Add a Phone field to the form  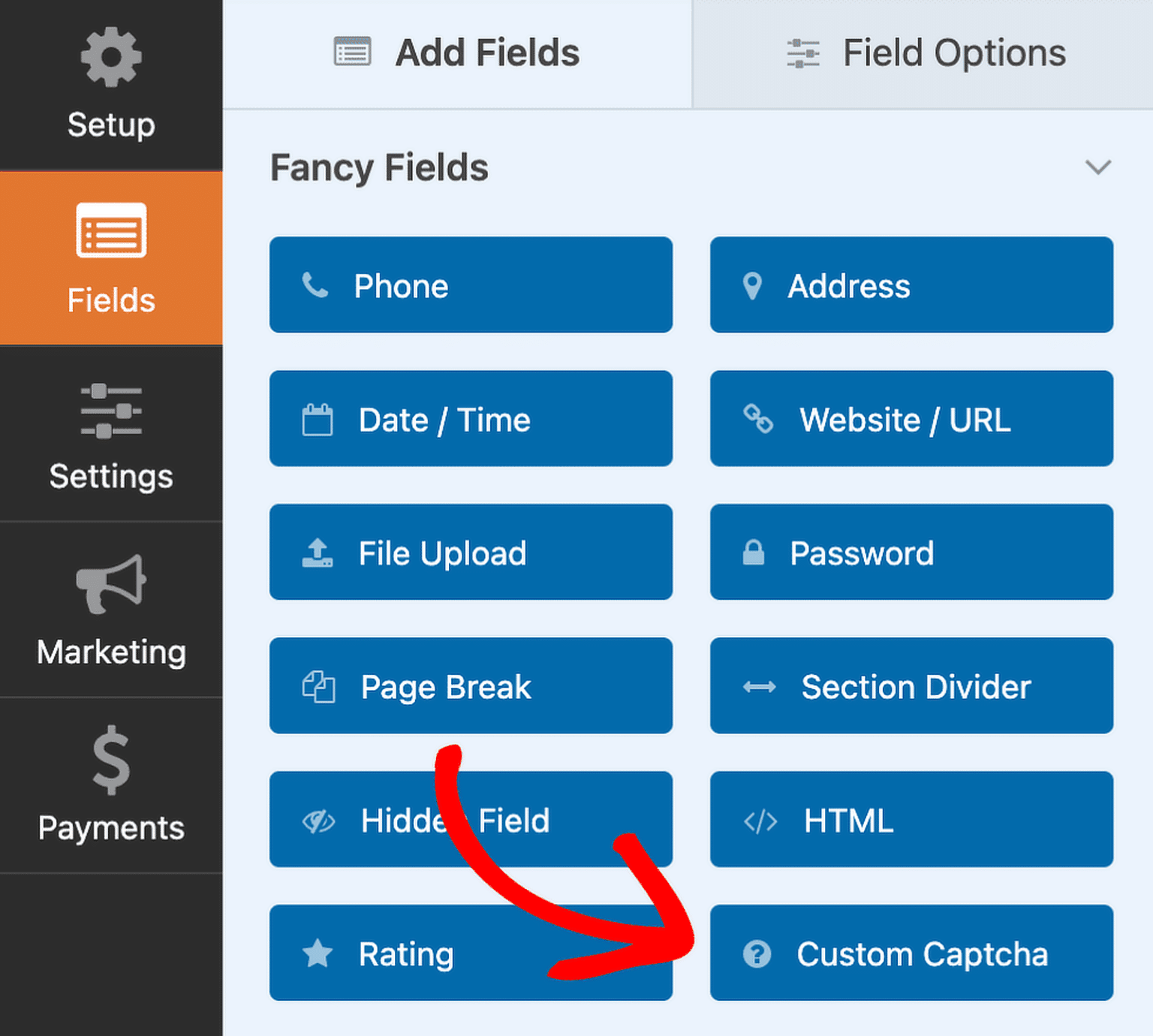click(471, 285)
